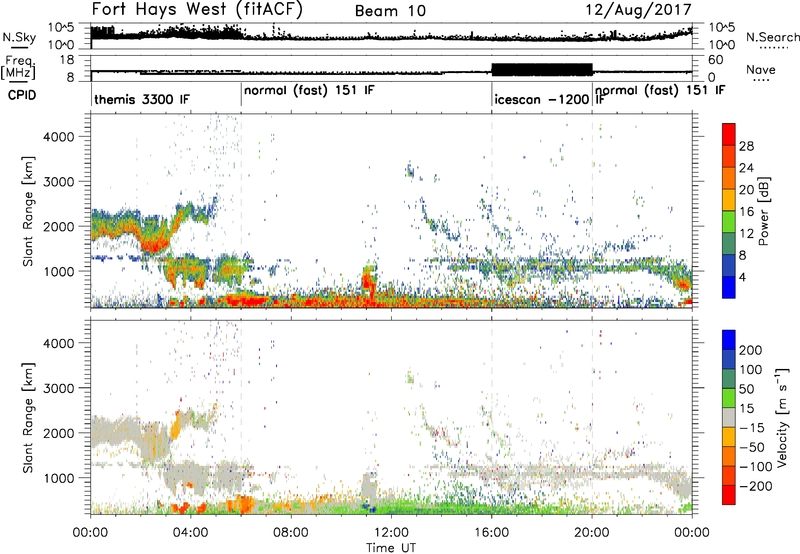This screenshot has width=800, height=554.
Task: Pick the velocity segment between -100 and -200
Action: (x=729, y=475)
